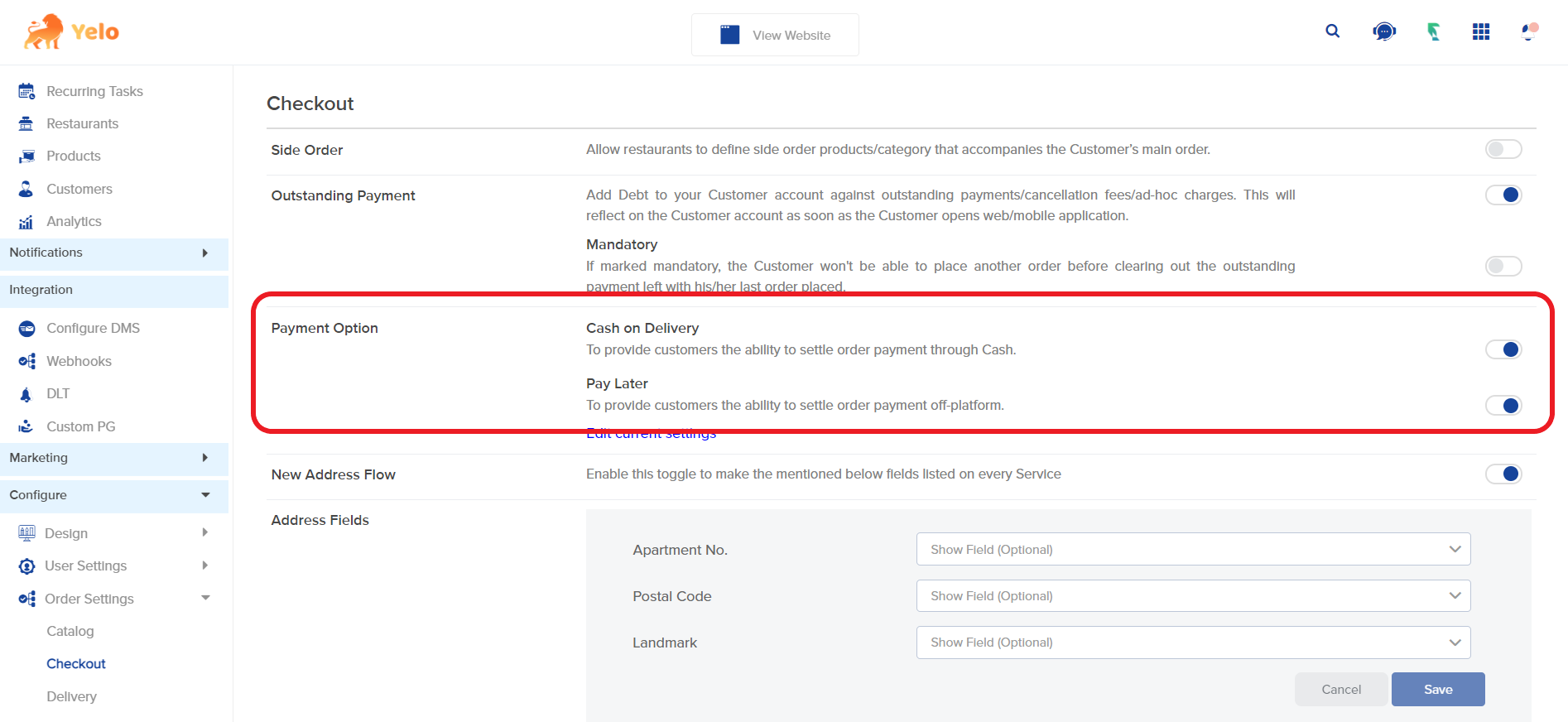The height and width of the screenshot is (722, 1568).
Task: Open Catalog under Order Settings
Action: (70, 631)
